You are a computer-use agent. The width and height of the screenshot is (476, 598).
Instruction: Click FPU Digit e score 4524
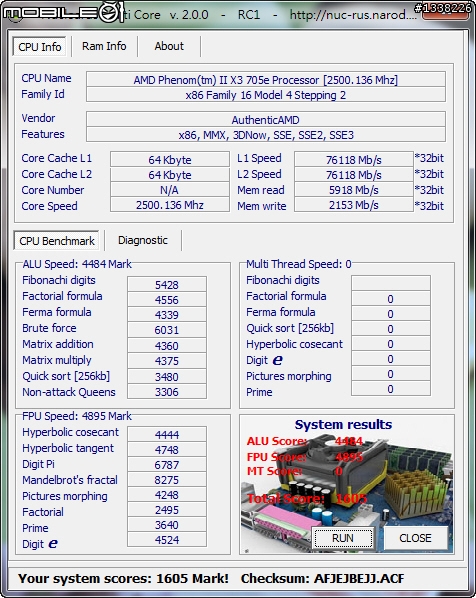[167, 540]
